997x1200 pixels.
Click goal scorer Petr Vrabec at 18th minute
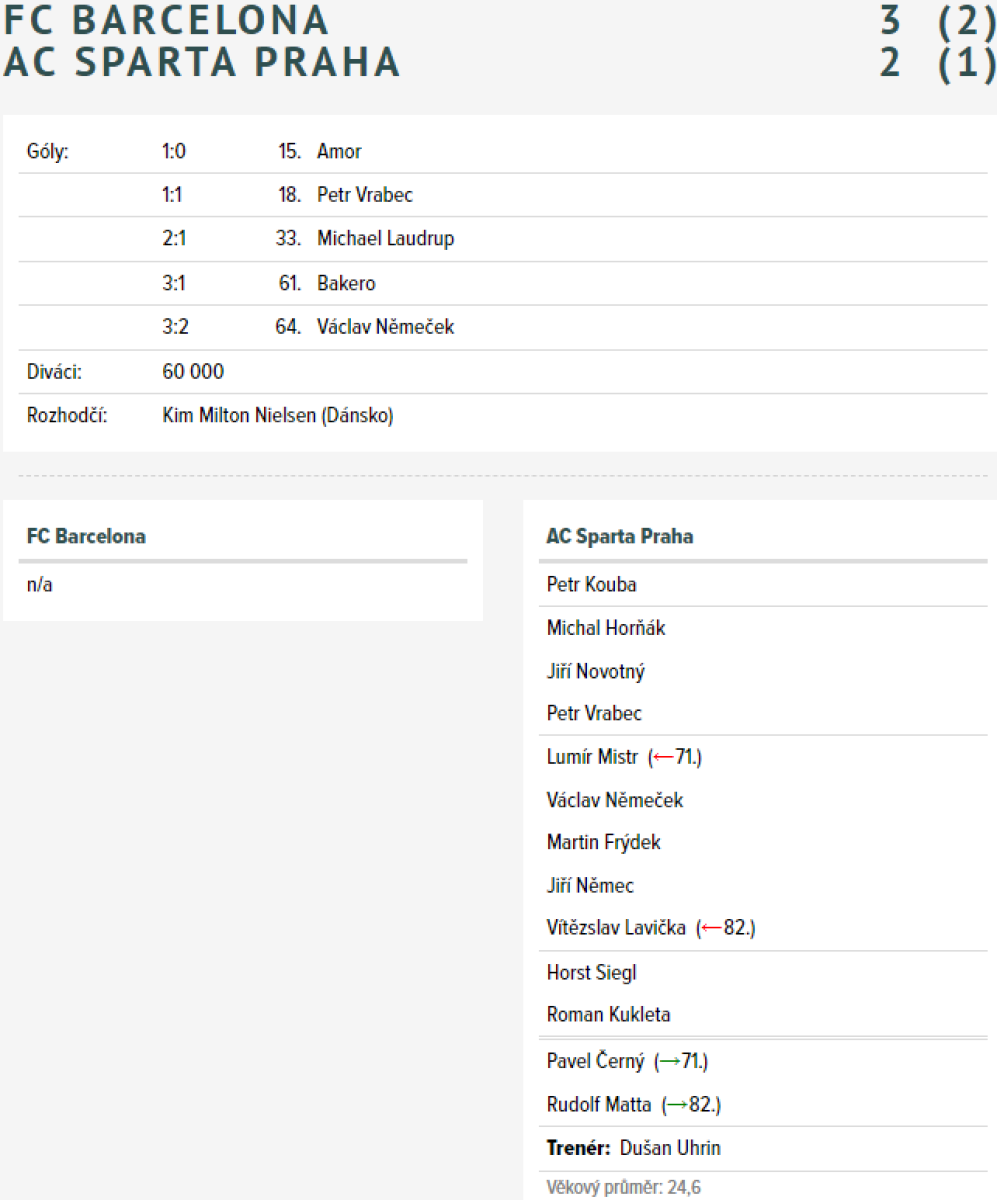(365, 195)
